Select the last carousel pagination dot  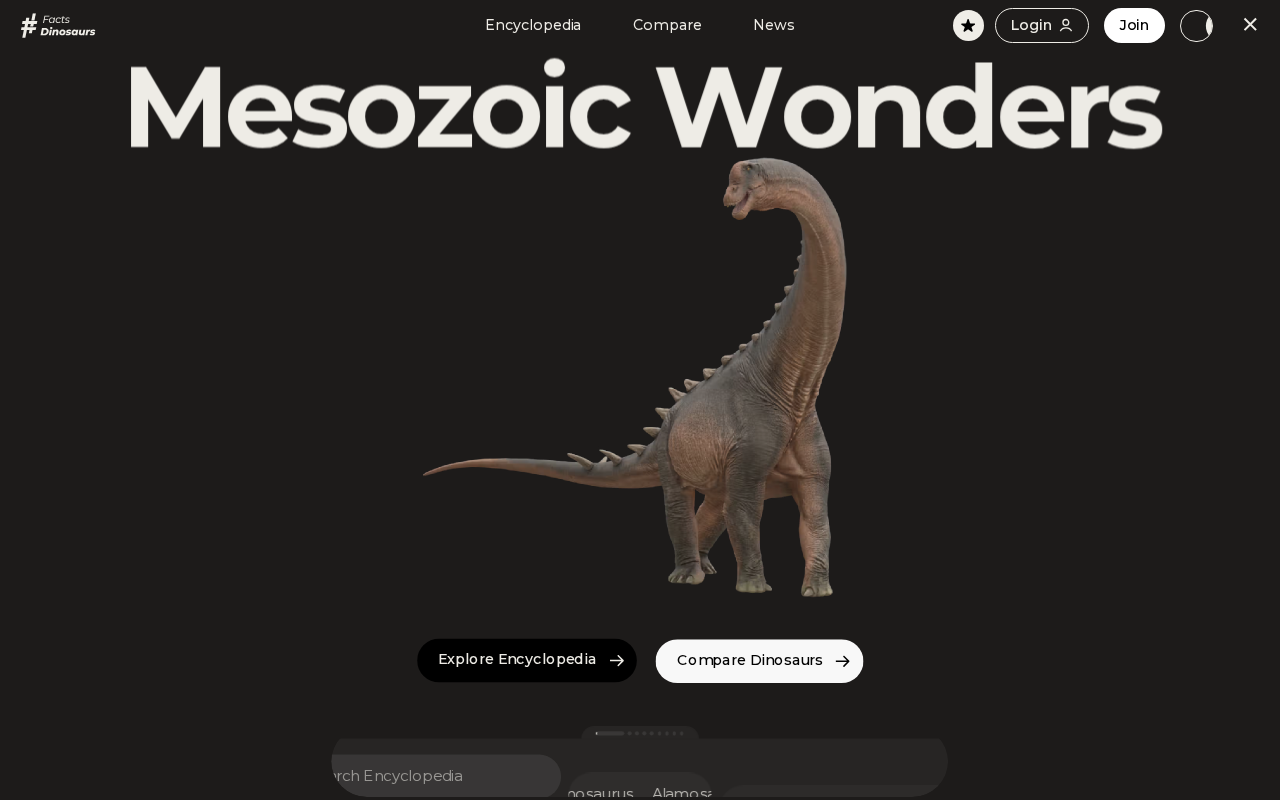(682, 733)
